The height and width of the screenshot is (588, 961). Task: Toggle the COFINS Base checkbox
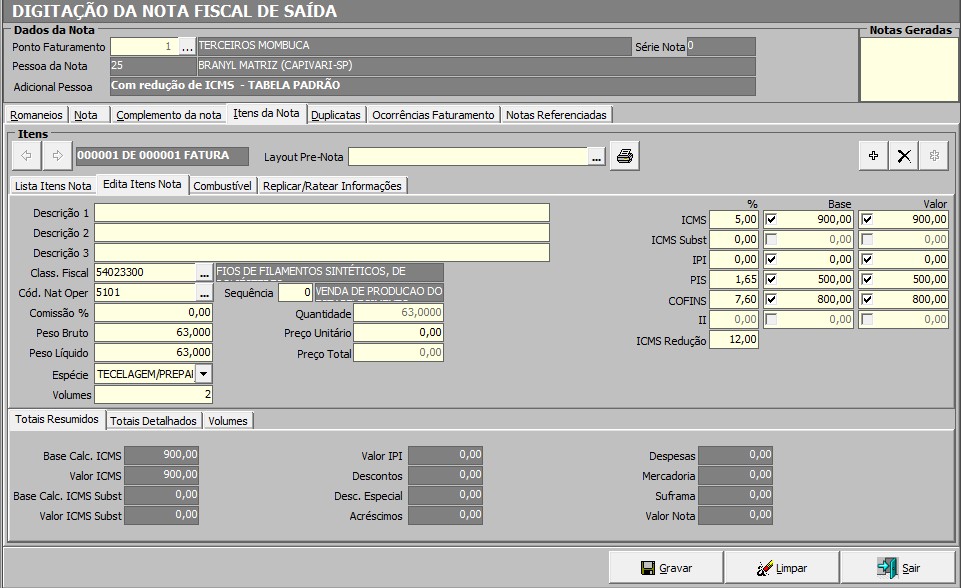771,300
